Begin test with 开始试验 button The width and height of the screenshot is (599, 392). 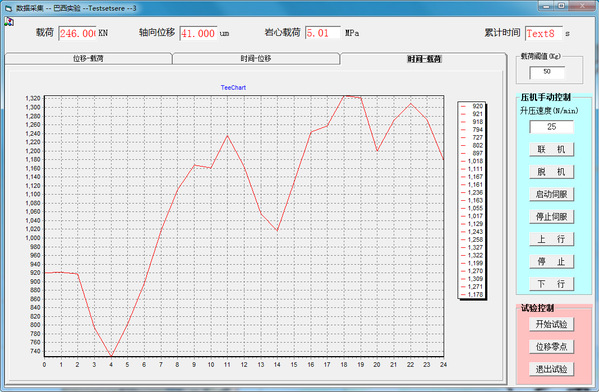tap(551, 324)
